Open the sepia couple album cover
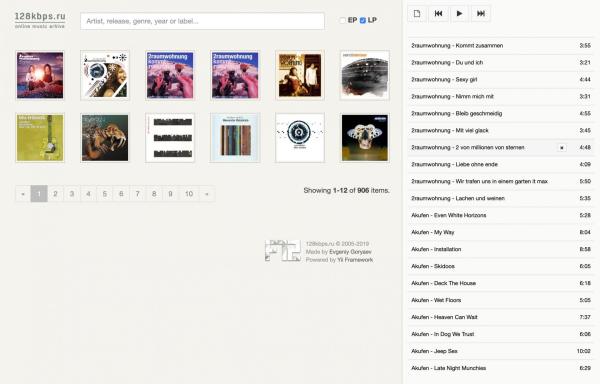 [300, 75]
